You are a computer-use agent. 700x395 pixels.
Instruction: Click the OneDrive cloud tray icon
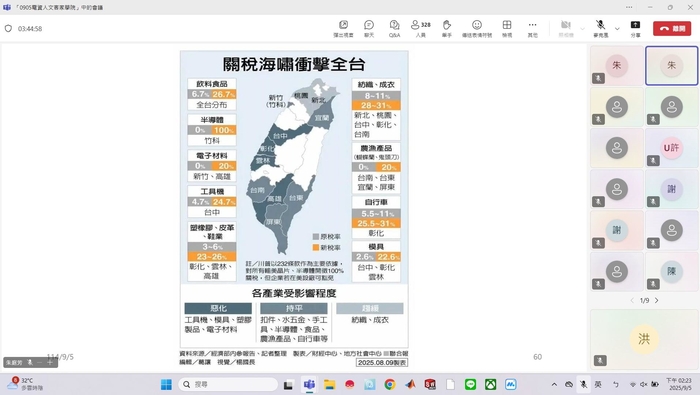[569, 384]
